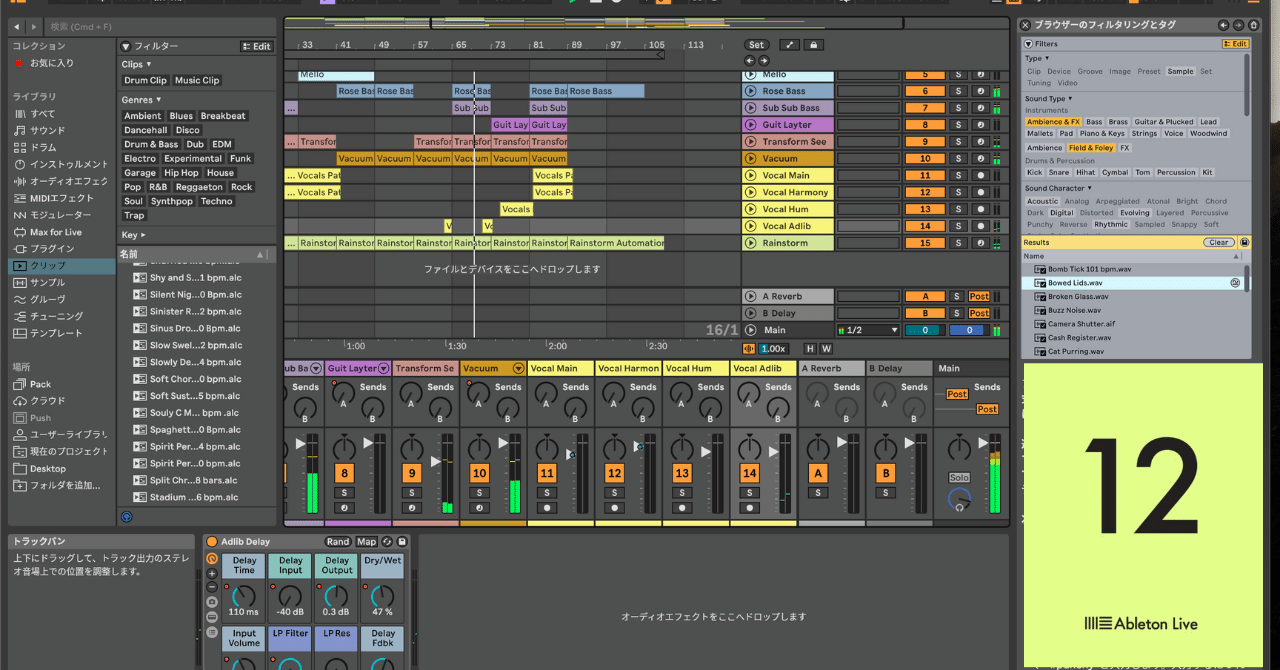Screen dimensions: 1280x670
Task: Arm Vocal Adlib track 14 for recording
Action: coord(980,226)
